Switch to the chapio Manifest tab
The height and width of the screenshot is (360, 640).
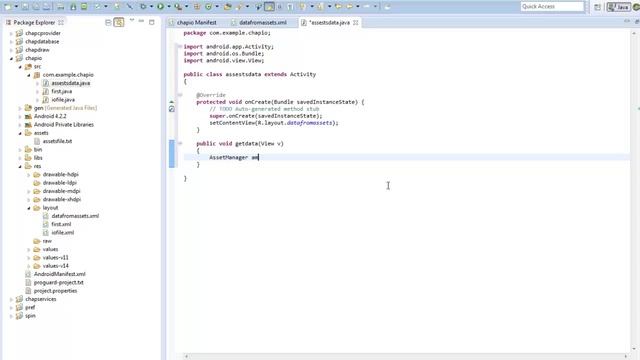point(196,22)
